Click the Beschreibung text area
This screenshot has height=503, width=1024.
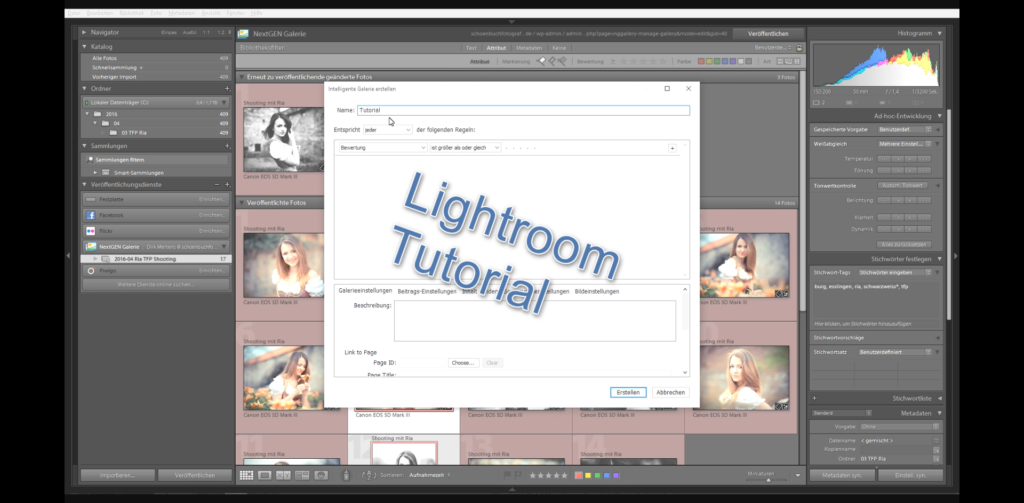tap(535, 321)
